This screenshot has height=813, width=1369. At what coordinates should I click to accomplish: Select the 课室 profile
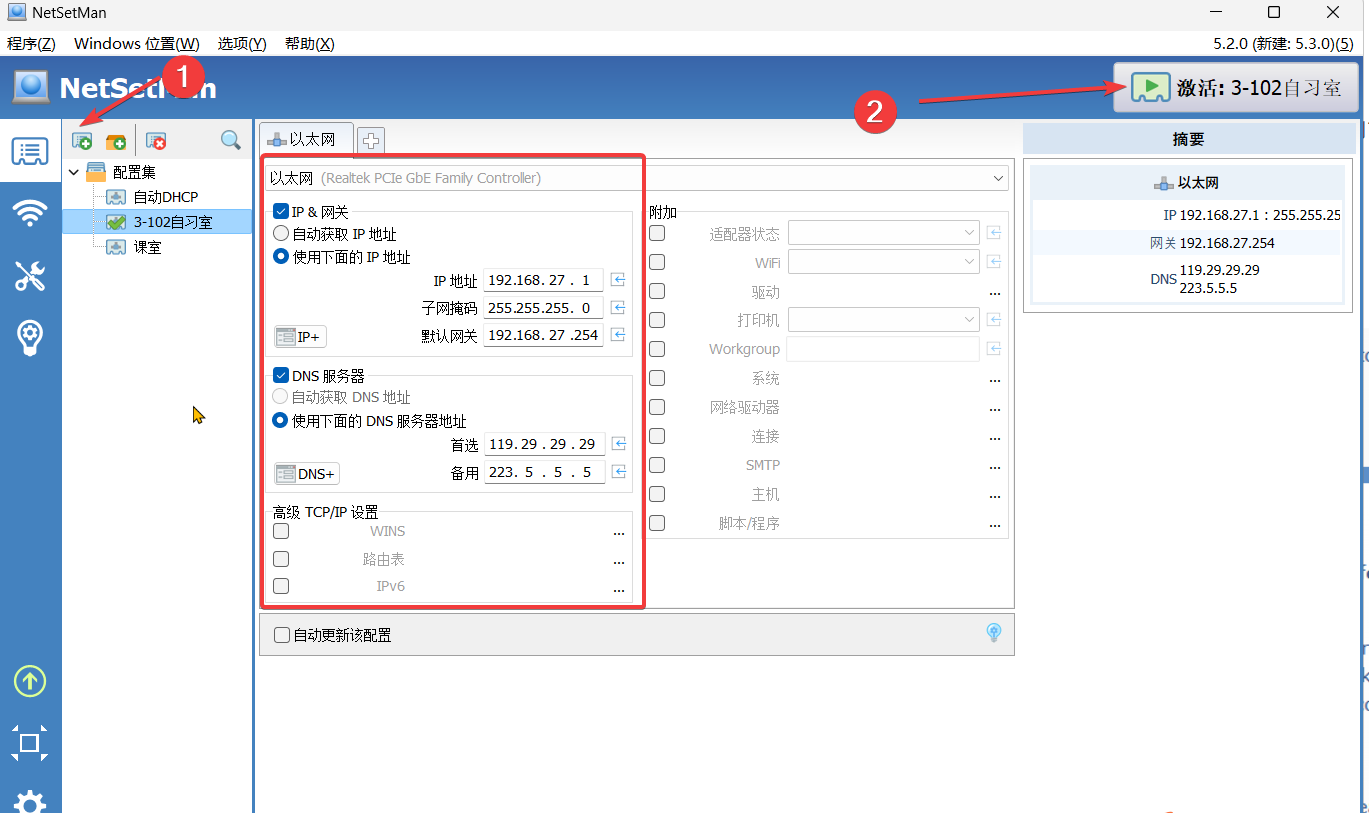pyautogui.click(x=148, y=247)
